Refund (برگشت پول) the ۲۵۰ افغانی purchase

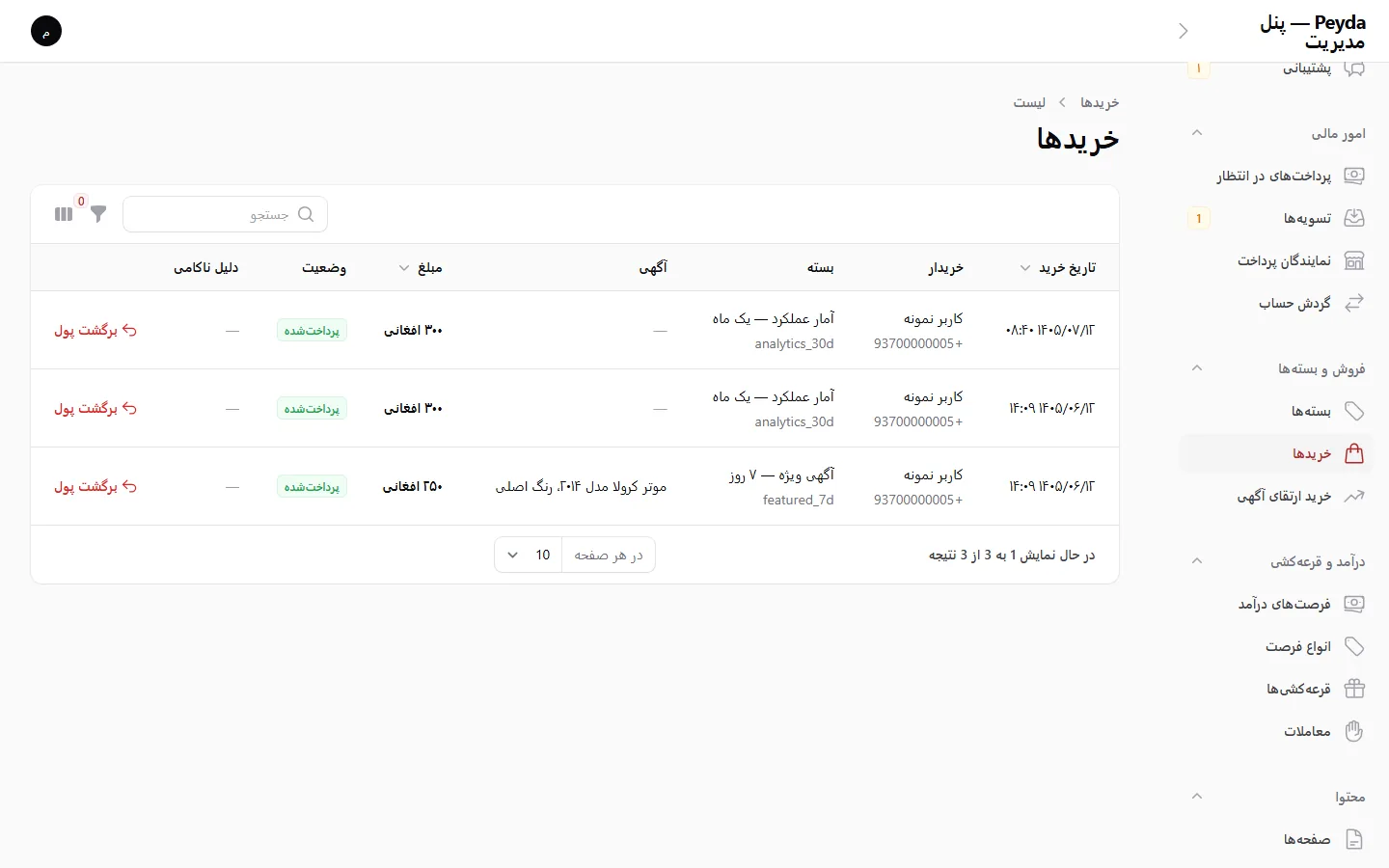click(x=95, y=486)
